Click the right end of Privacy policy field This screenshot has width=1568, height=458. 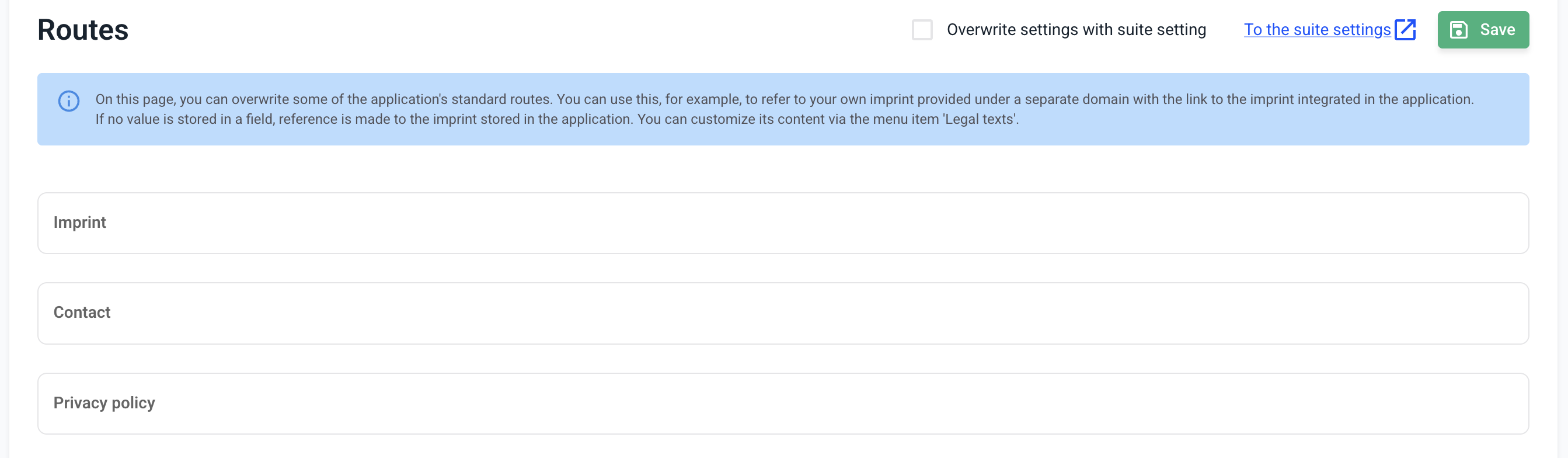click(1492, 403)
